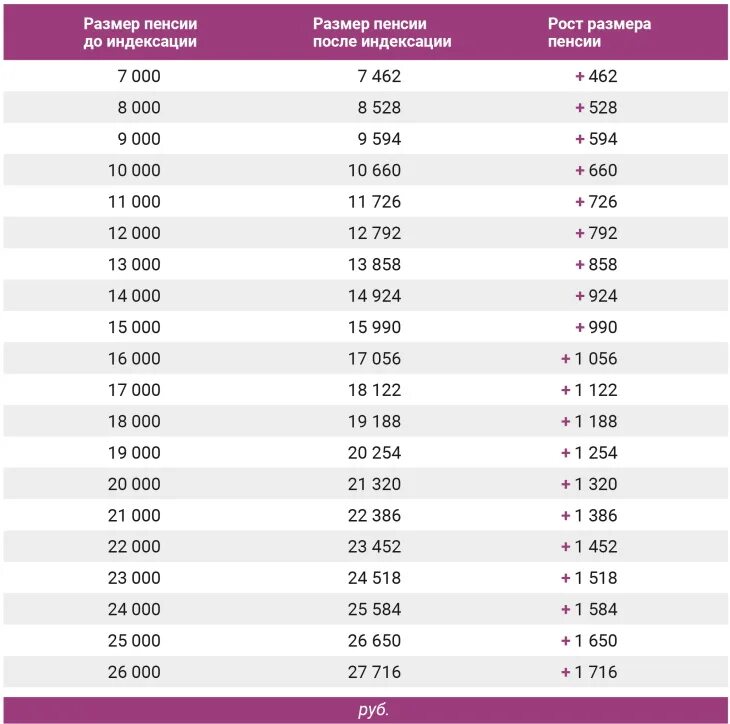Select the 13 000 pension cell
The height and width of the screenshot is (724, 730).
click(x=134, y=265)
